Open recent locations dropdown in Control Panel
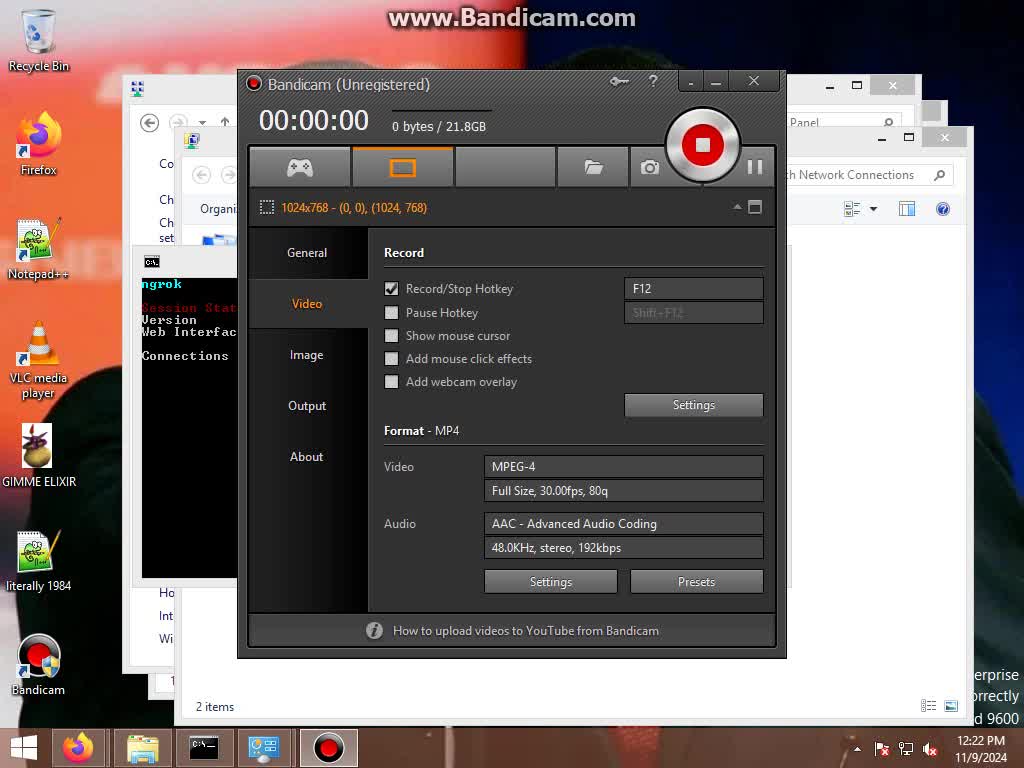The width and height of the screenshot is (1024, 768). [202, 123]
